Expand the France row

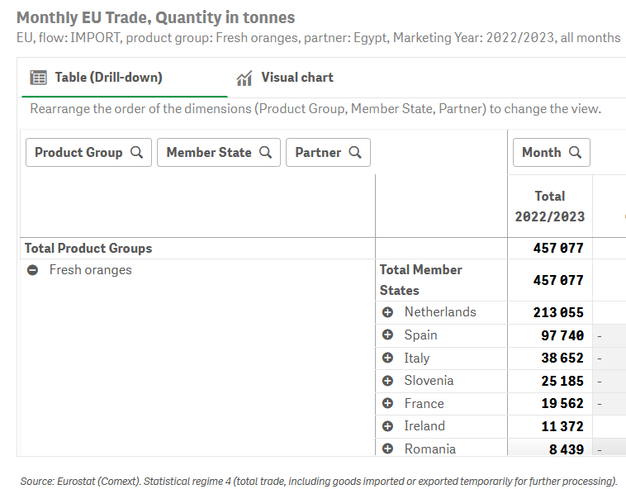(x=388, y=404)
